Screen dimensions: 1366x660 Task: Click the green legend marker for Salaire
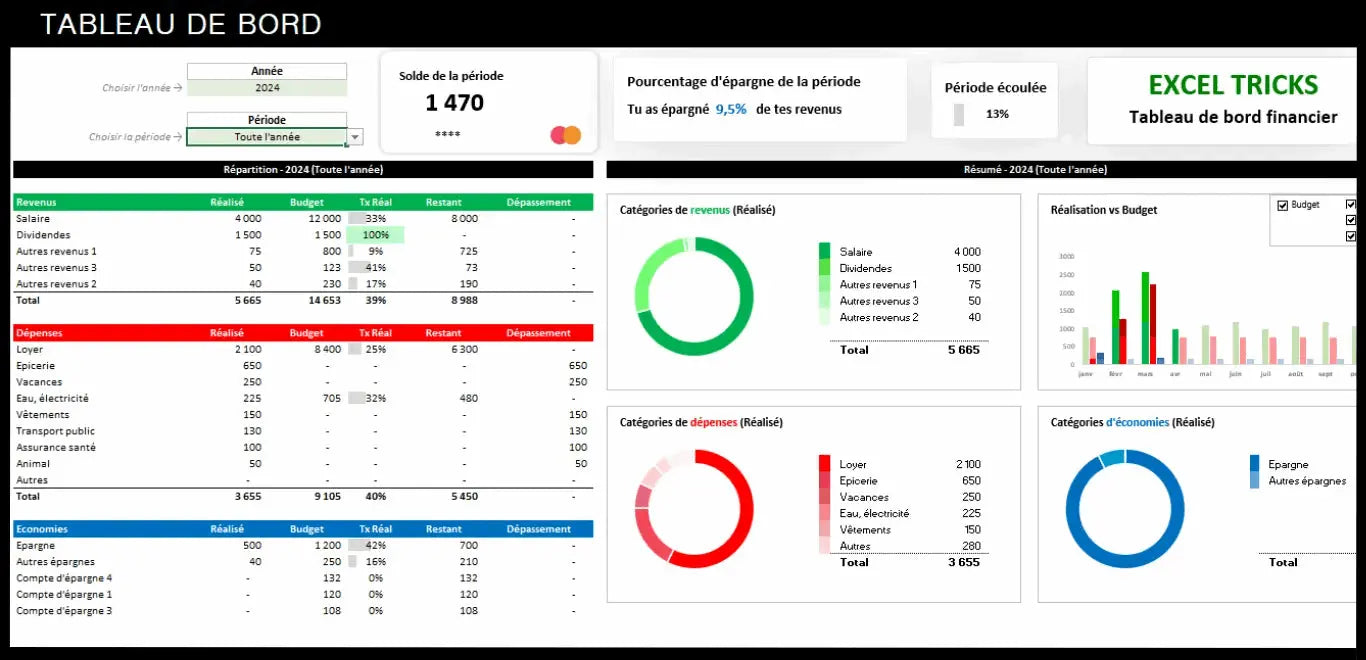coord(823,251)
